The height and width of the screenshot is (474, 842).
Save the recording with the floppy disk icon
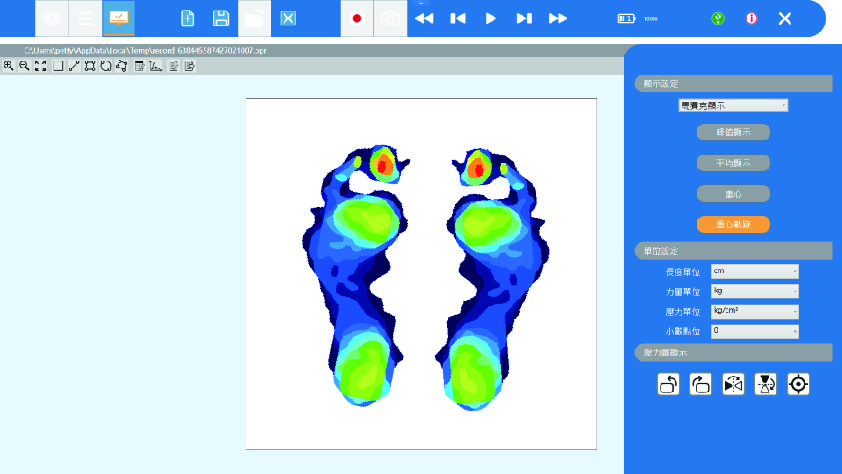click(x=221, y=19)
